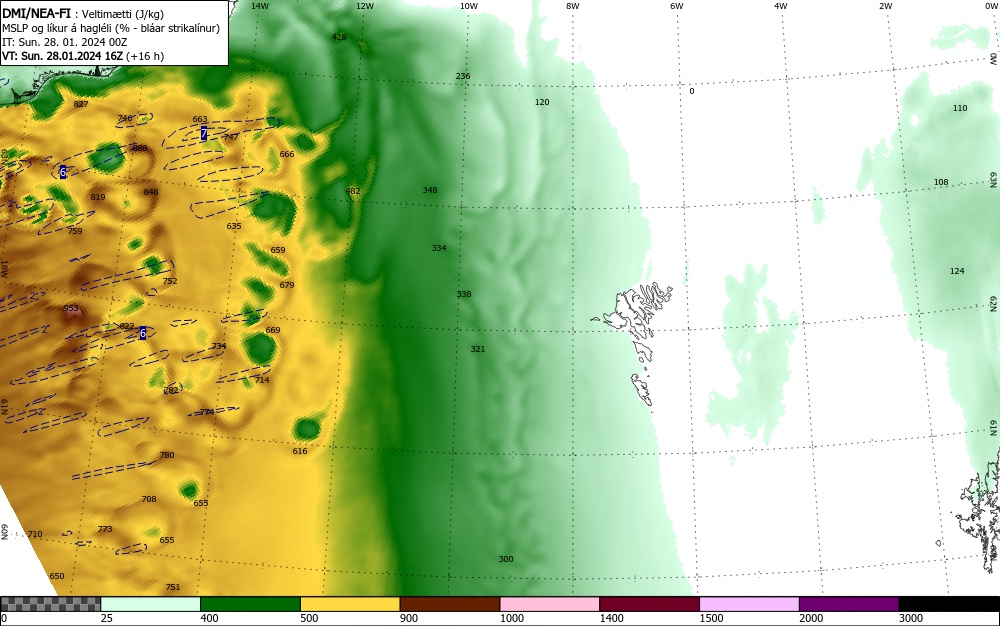Click the map value '635'
The width and height of the screenshot is (1000, 626).
tap(234, 226)
